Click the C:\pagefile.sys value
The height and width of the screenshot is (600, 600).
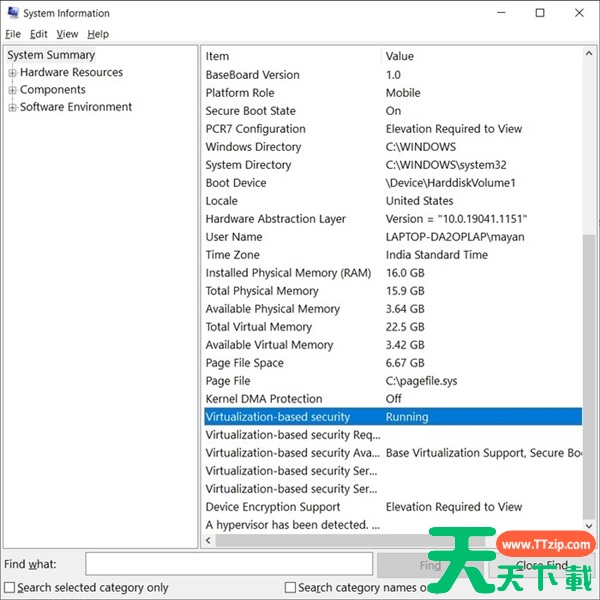coord(421,381)
